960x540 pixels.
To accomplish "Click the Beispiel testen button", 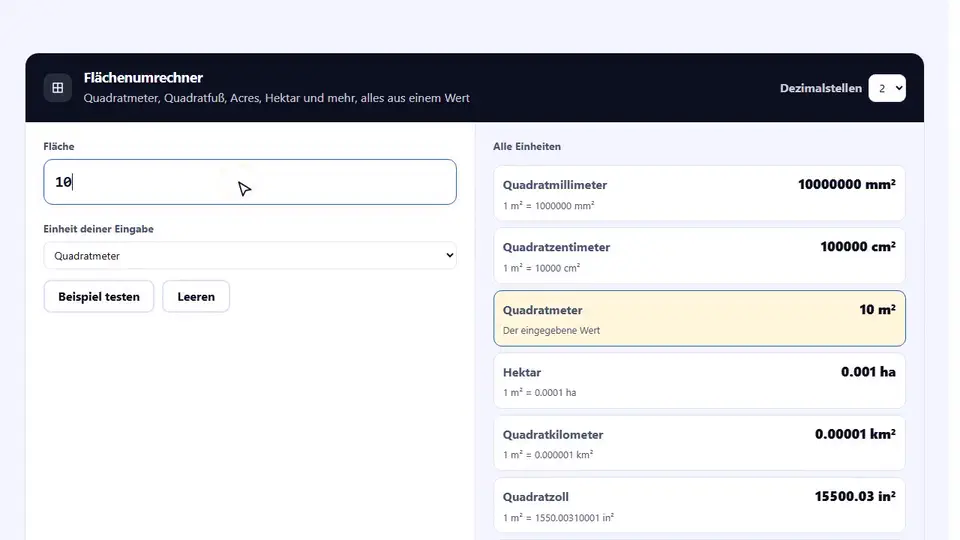I will [x=99, y=296].
